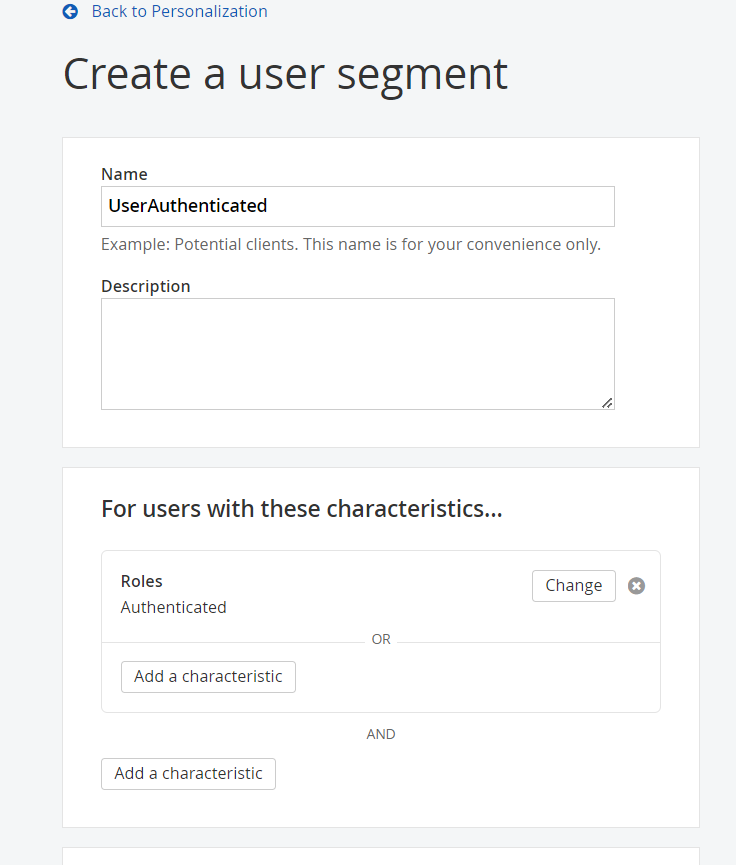
Task: Select the Authenticated role text
Action: click(x=174, y=607)
